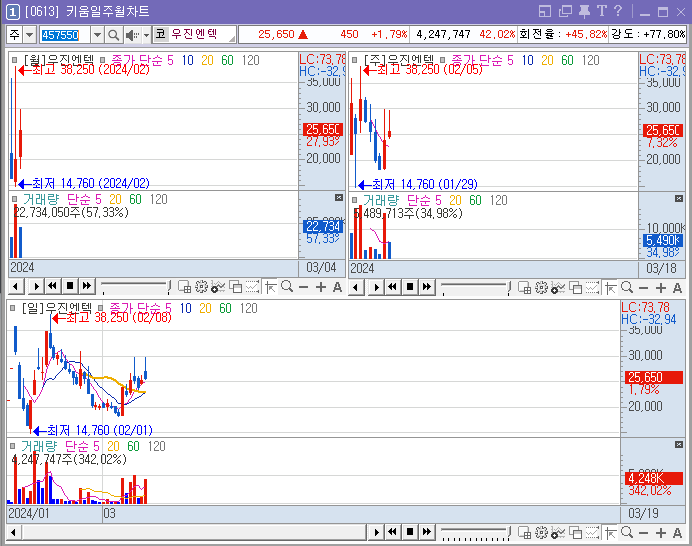Close the weekly chart volume panel
The image size is (692, 546).
pos(679,199)
